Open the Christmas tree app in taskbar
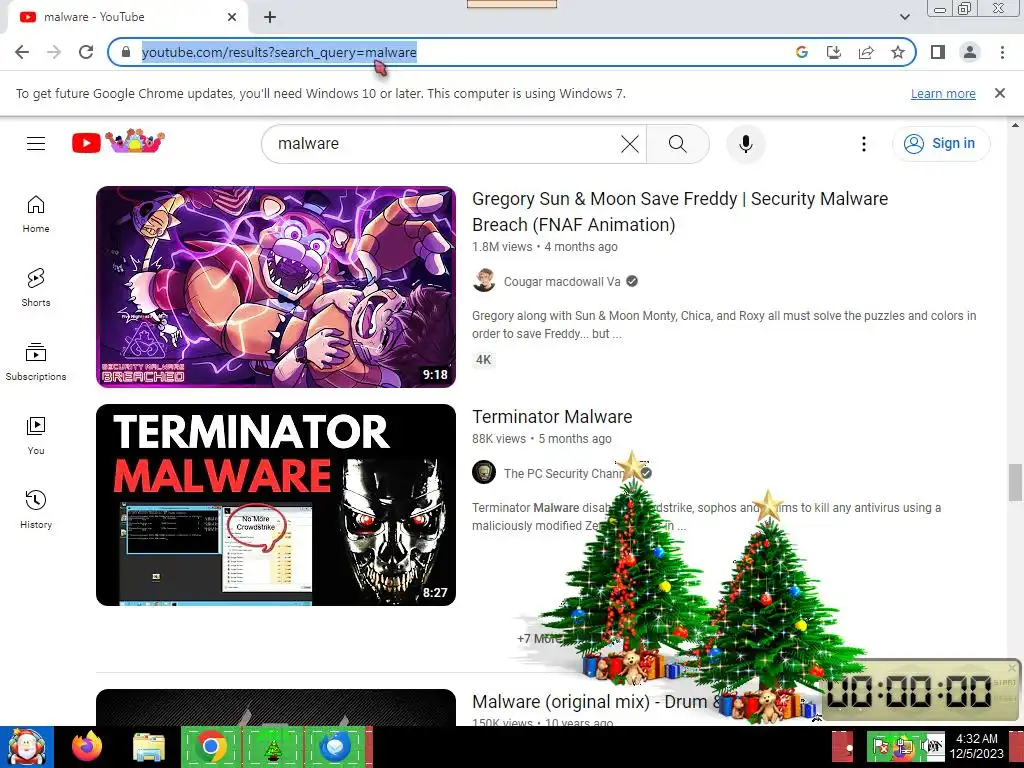 (x=273, y=747)
